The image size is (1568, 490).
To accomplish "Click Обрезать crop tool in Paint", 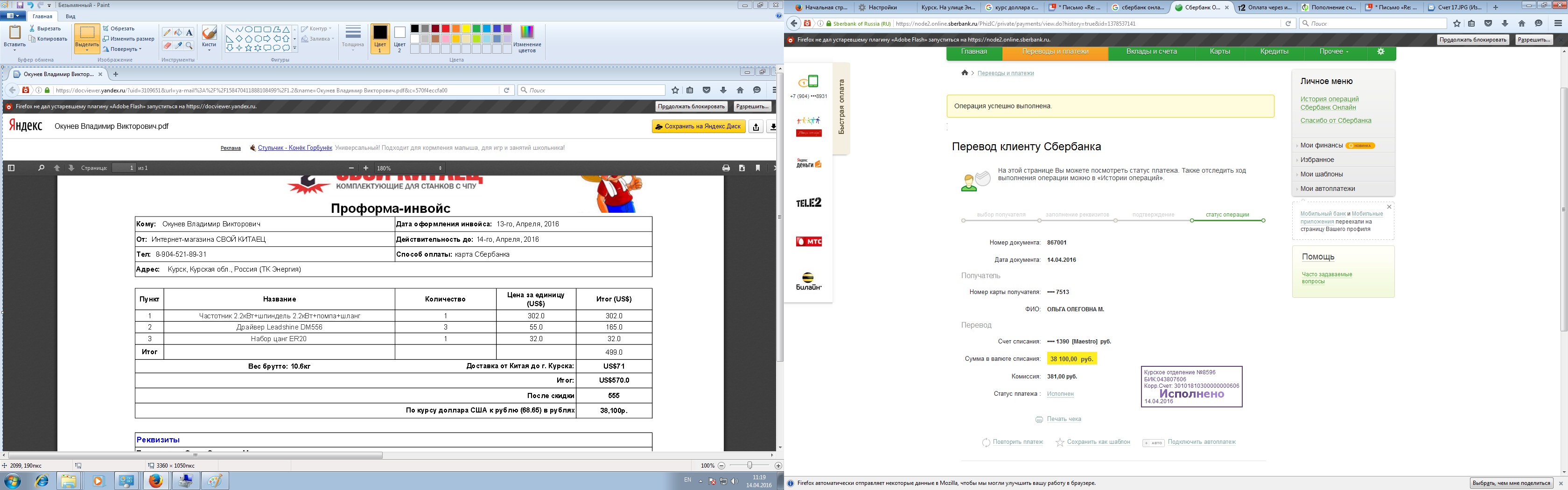I will point(119,28).
